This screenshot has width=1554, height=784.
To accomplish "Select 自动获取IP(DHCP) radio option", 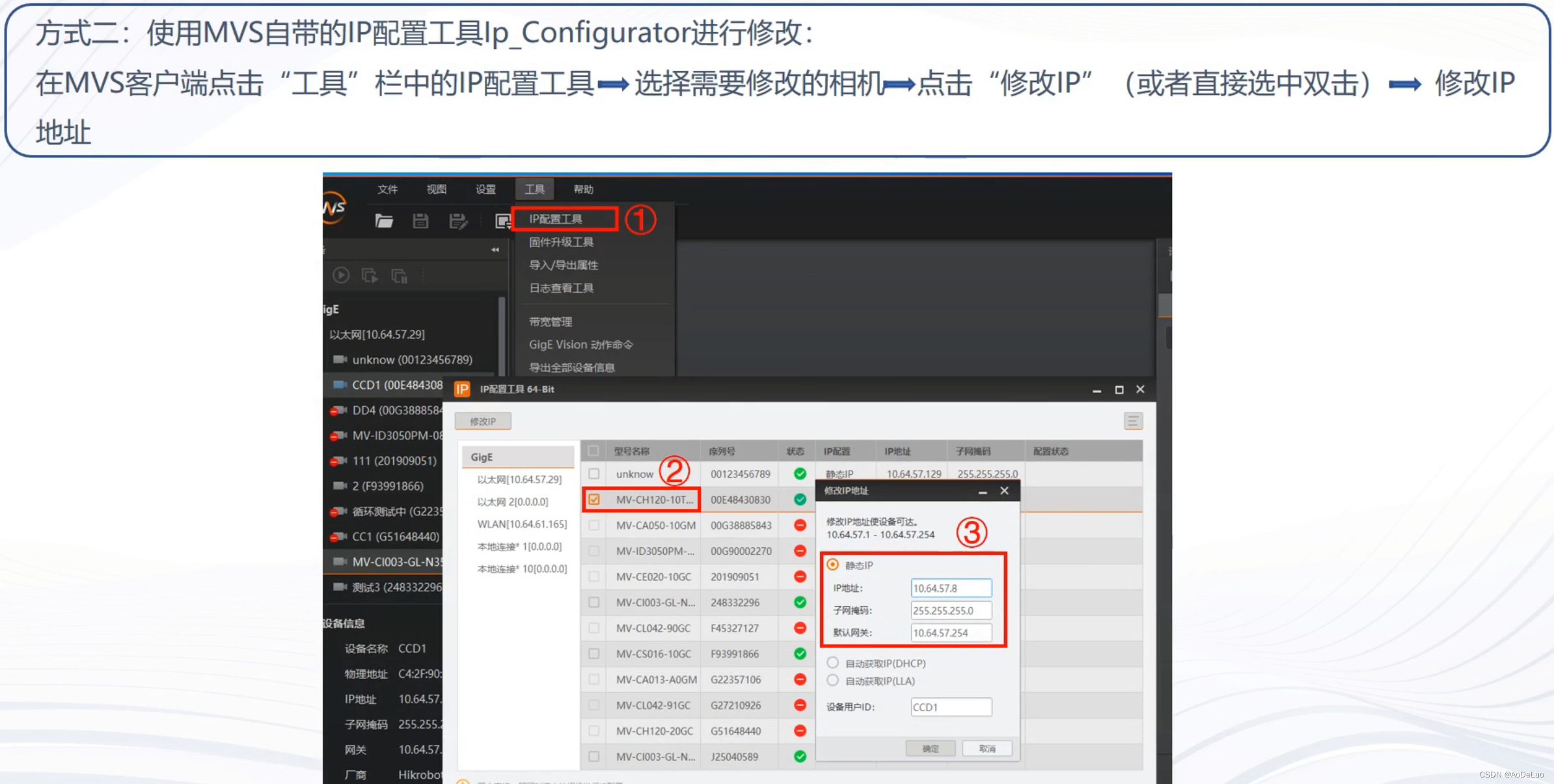I will pos(833,663).
